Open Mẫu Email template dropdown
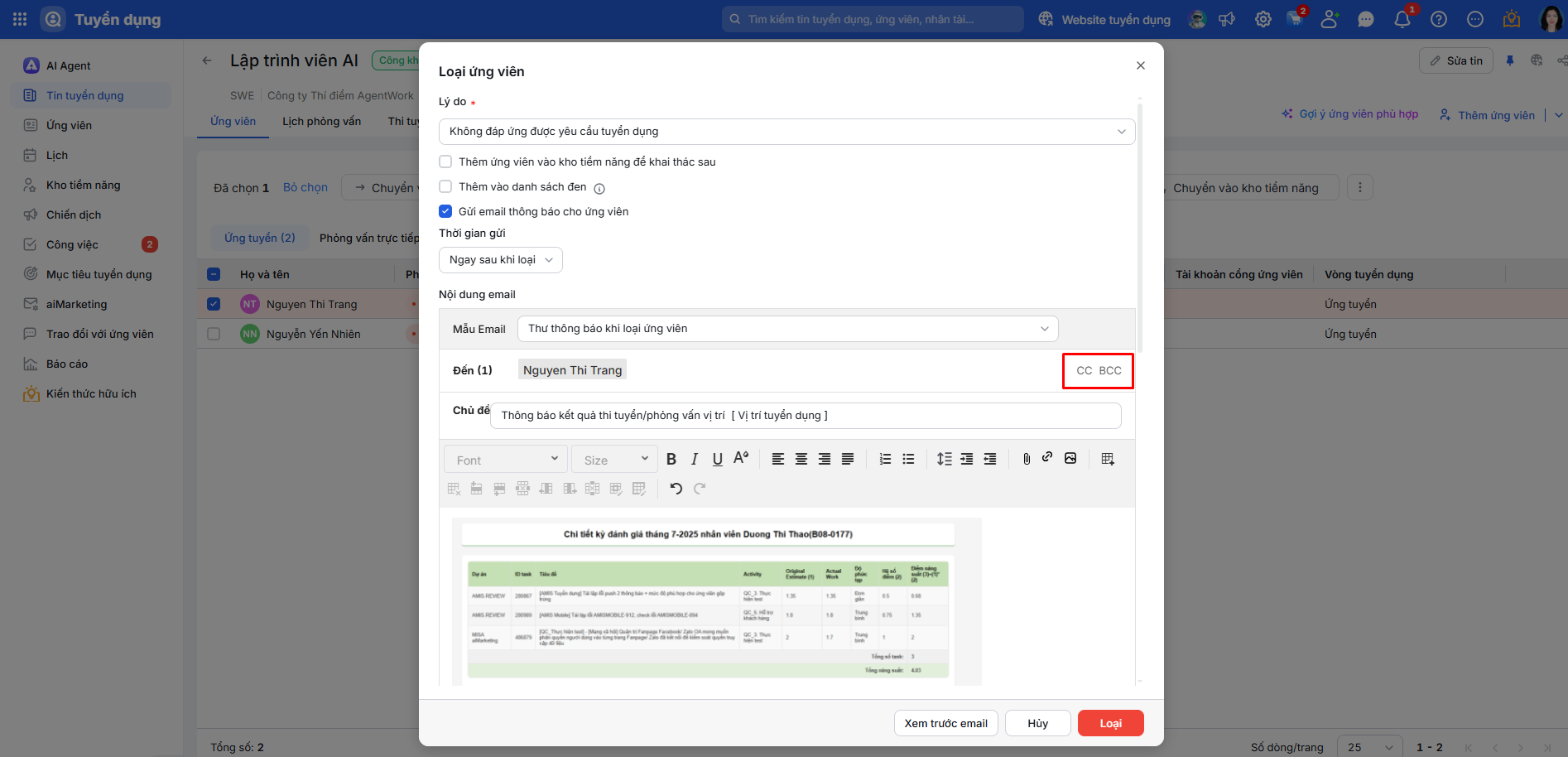The width and height of the screenshot is (1568, 757). pos(787,329)
